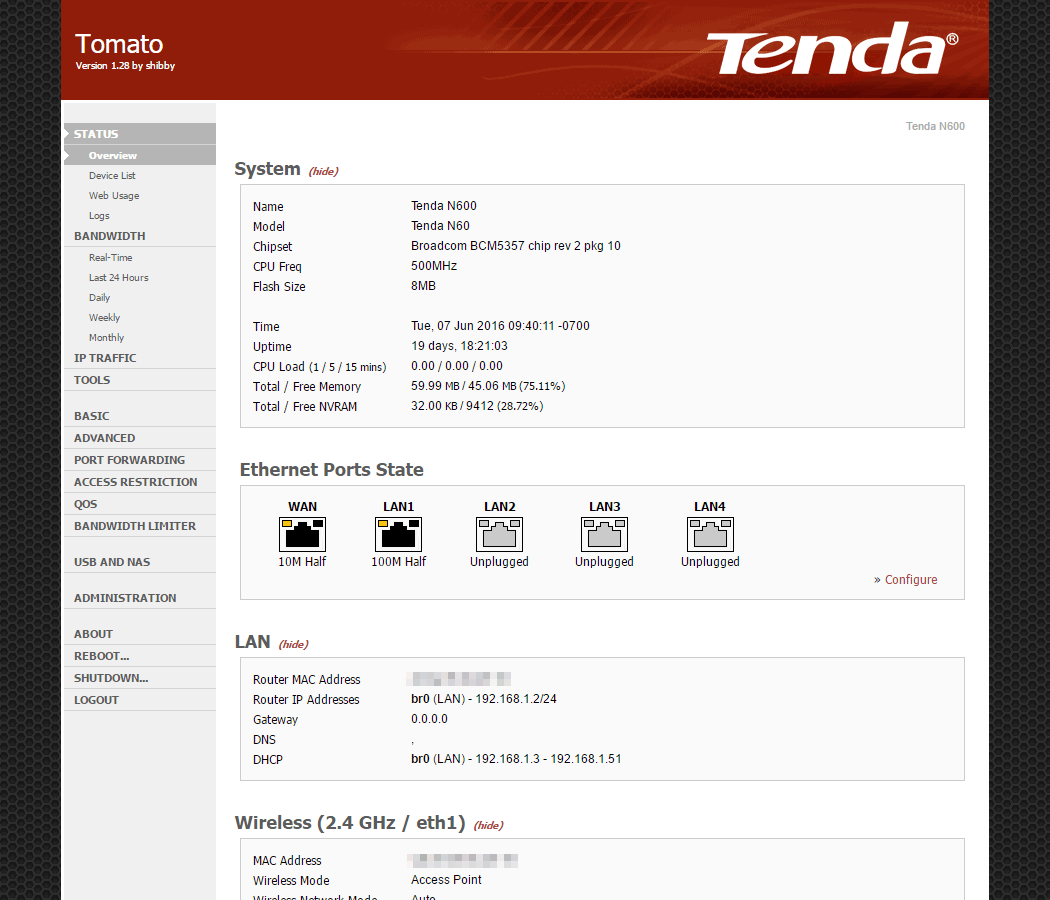
Task: Click the LAN1 ethernet port icon
Action: 398,534
